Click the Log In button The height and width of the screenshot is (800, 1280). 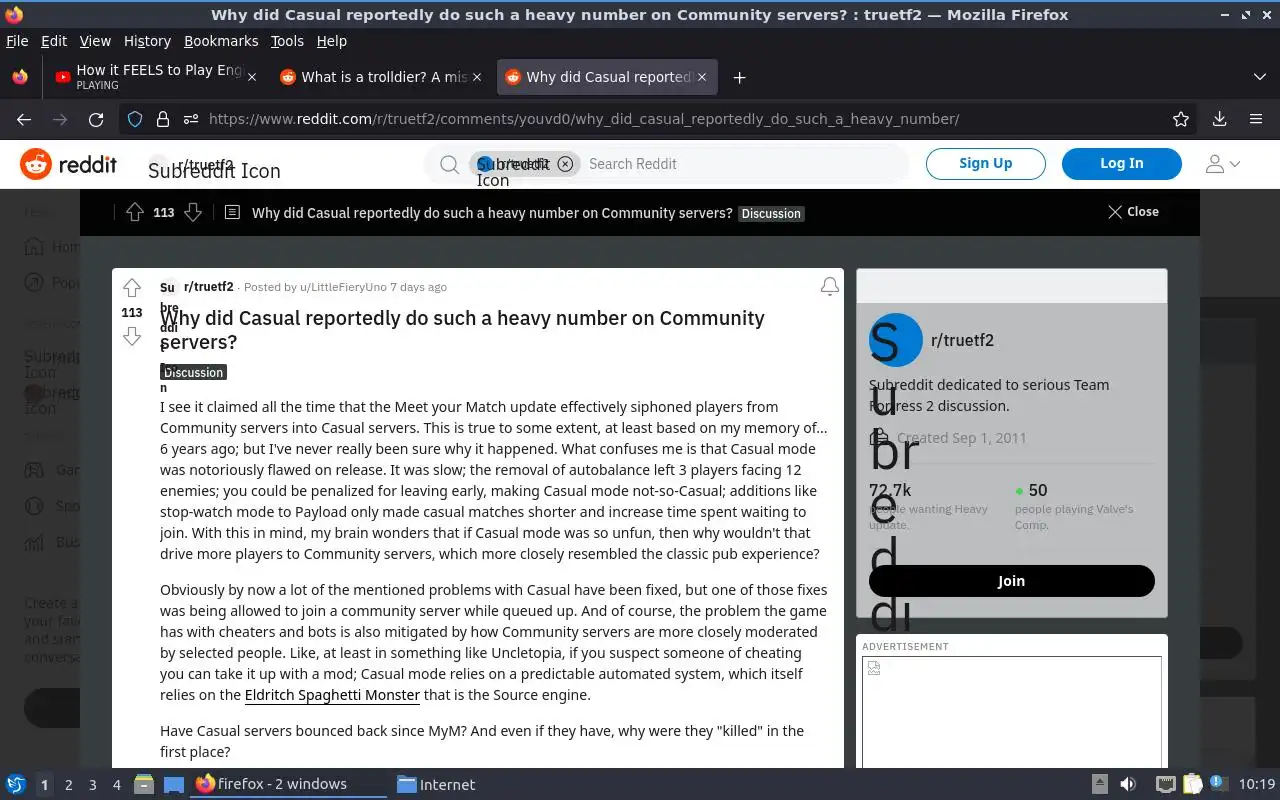coord(1121,164)
